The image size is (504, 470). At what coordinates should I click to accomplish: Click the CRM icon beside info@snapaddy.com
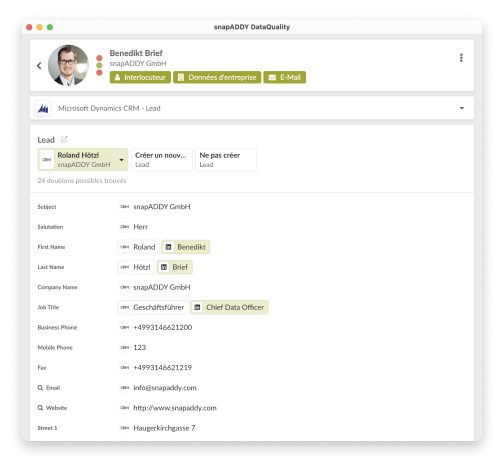click(125, 388)
